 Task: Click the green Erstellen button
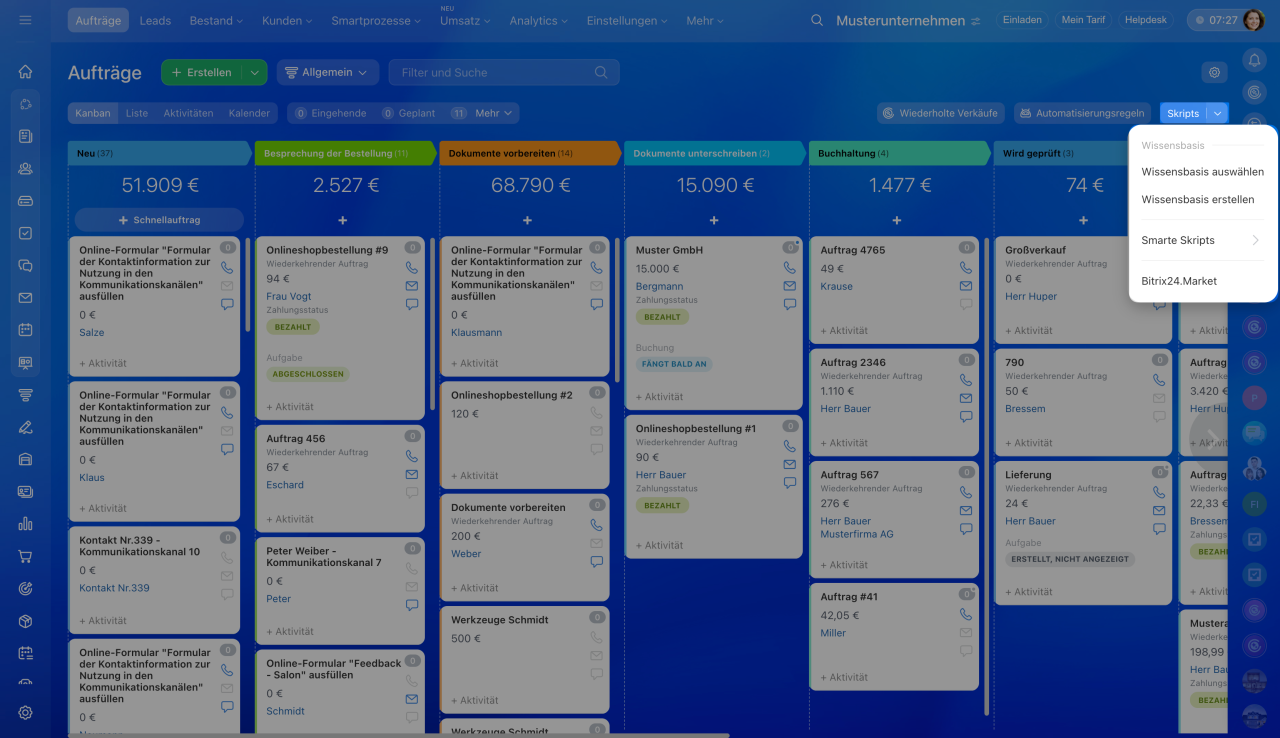click(x=202, y=72)
